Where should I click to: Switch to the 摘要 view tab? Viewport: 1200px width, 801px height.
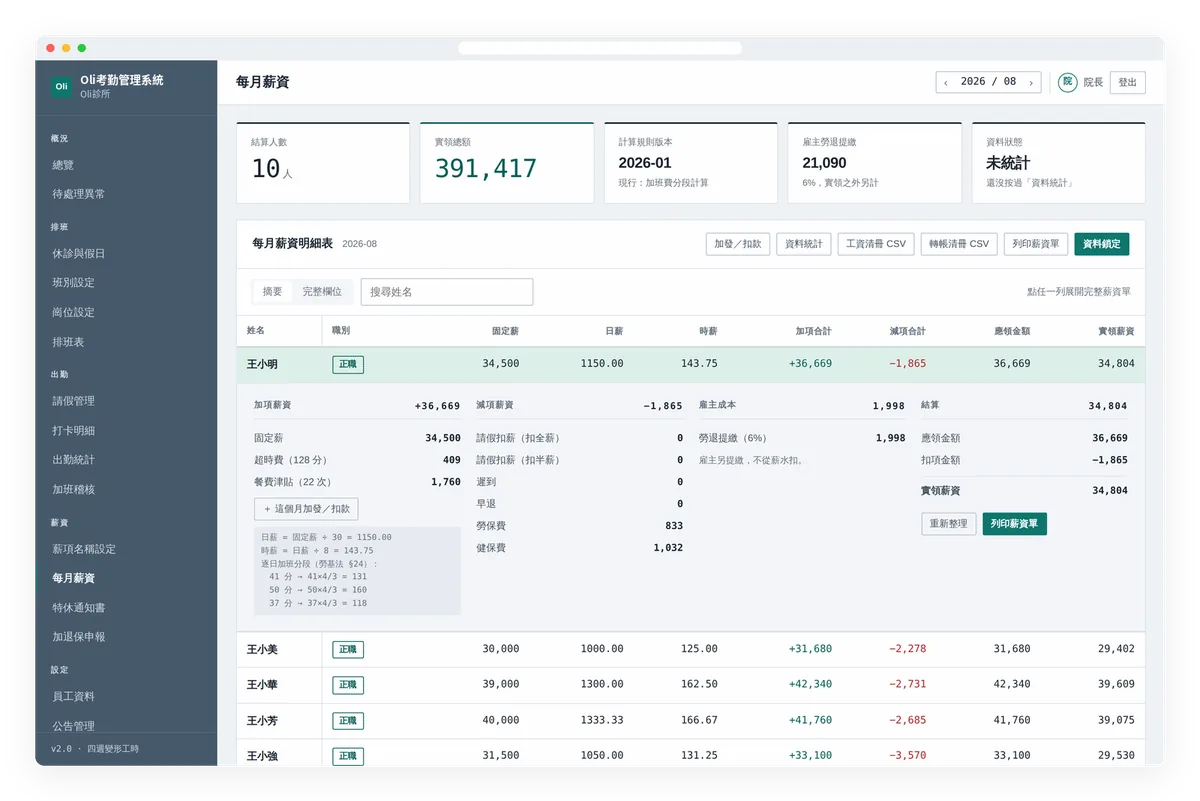click(272, 292)
